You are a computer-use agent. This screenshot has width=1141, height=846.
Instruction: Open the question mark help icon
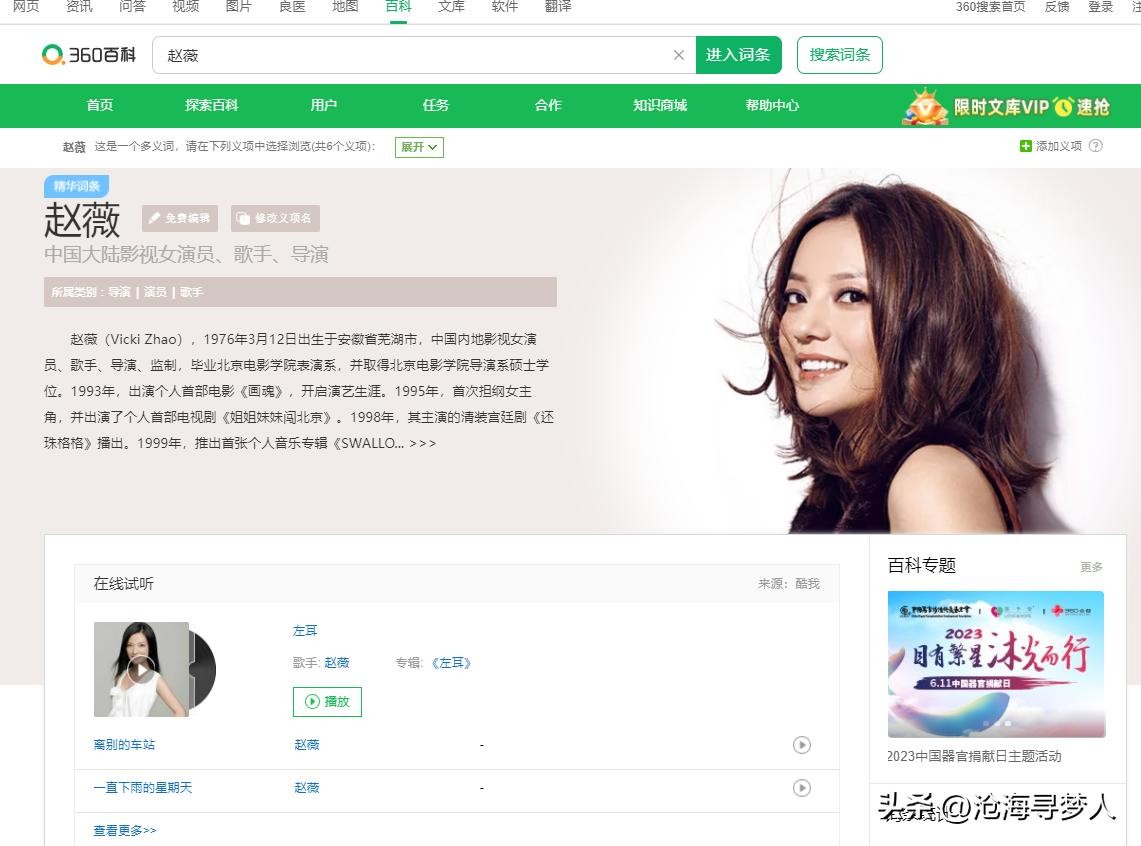pyautogui.click(x=1096, y=146)
